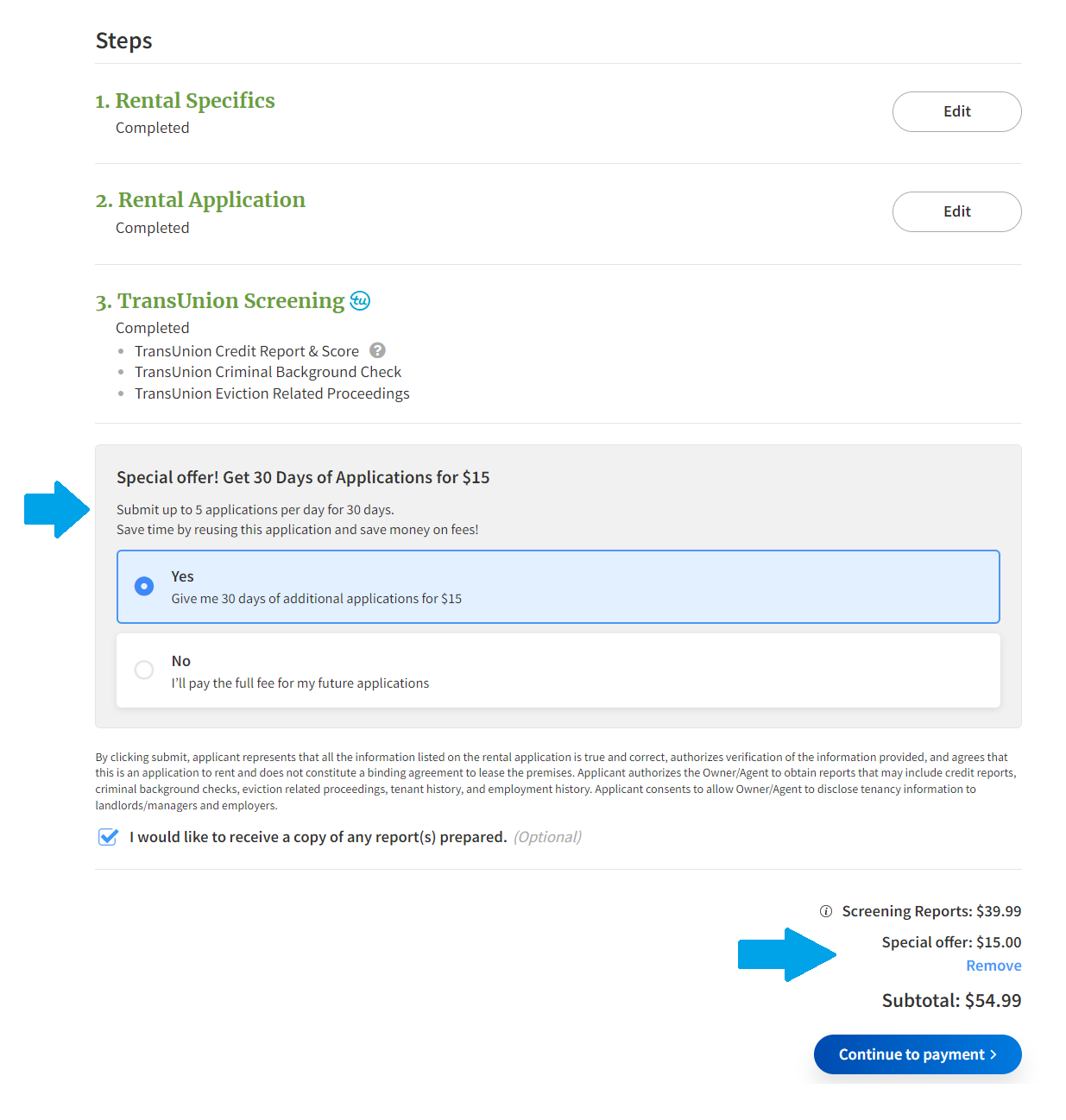
Task: Edit the Rental Specifics step
Action: coord(956,111)
